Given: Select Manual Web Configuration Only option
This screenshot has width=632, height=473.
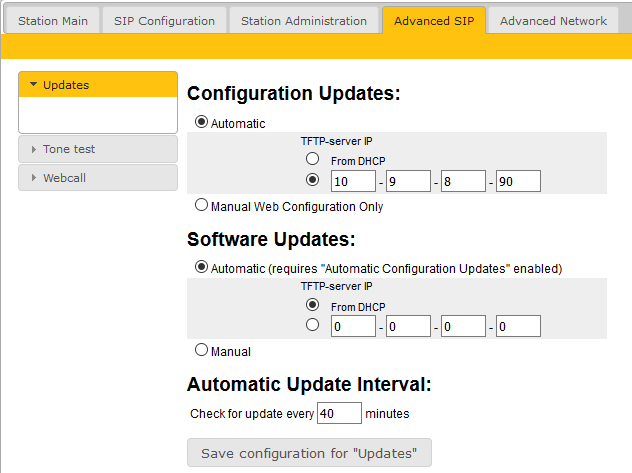Looking at the screenshot, I should 202,206.
